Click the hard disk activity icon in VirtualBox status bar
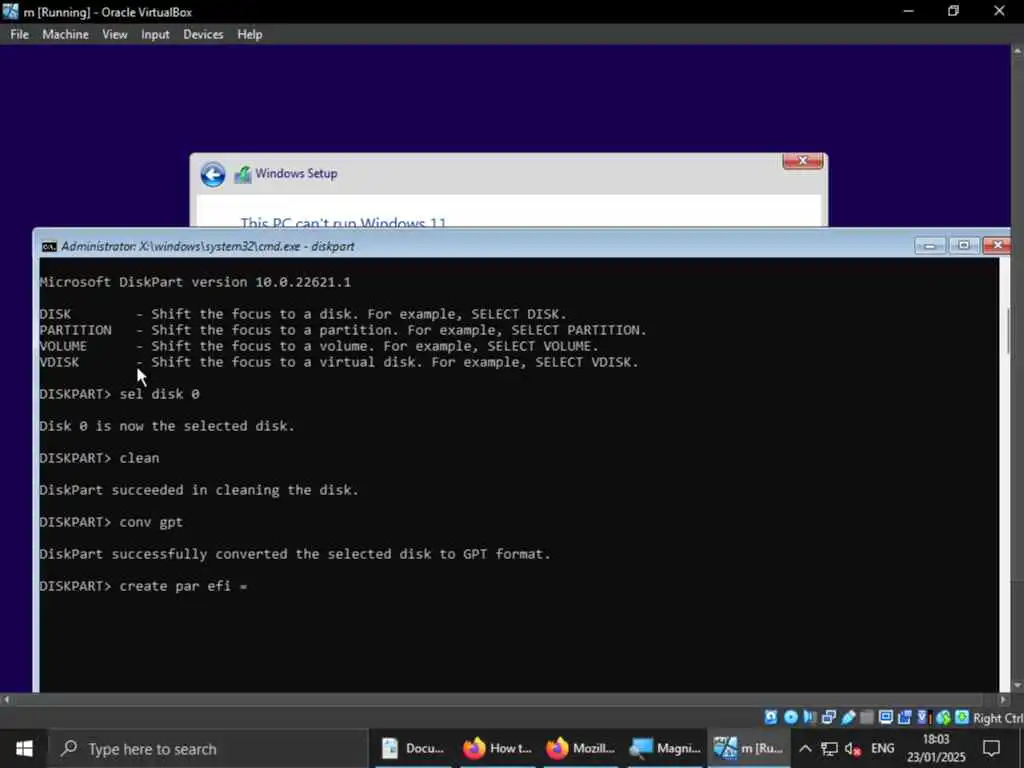The height and width of the screenshot is (768, 1024). click(x=771, y=717)
